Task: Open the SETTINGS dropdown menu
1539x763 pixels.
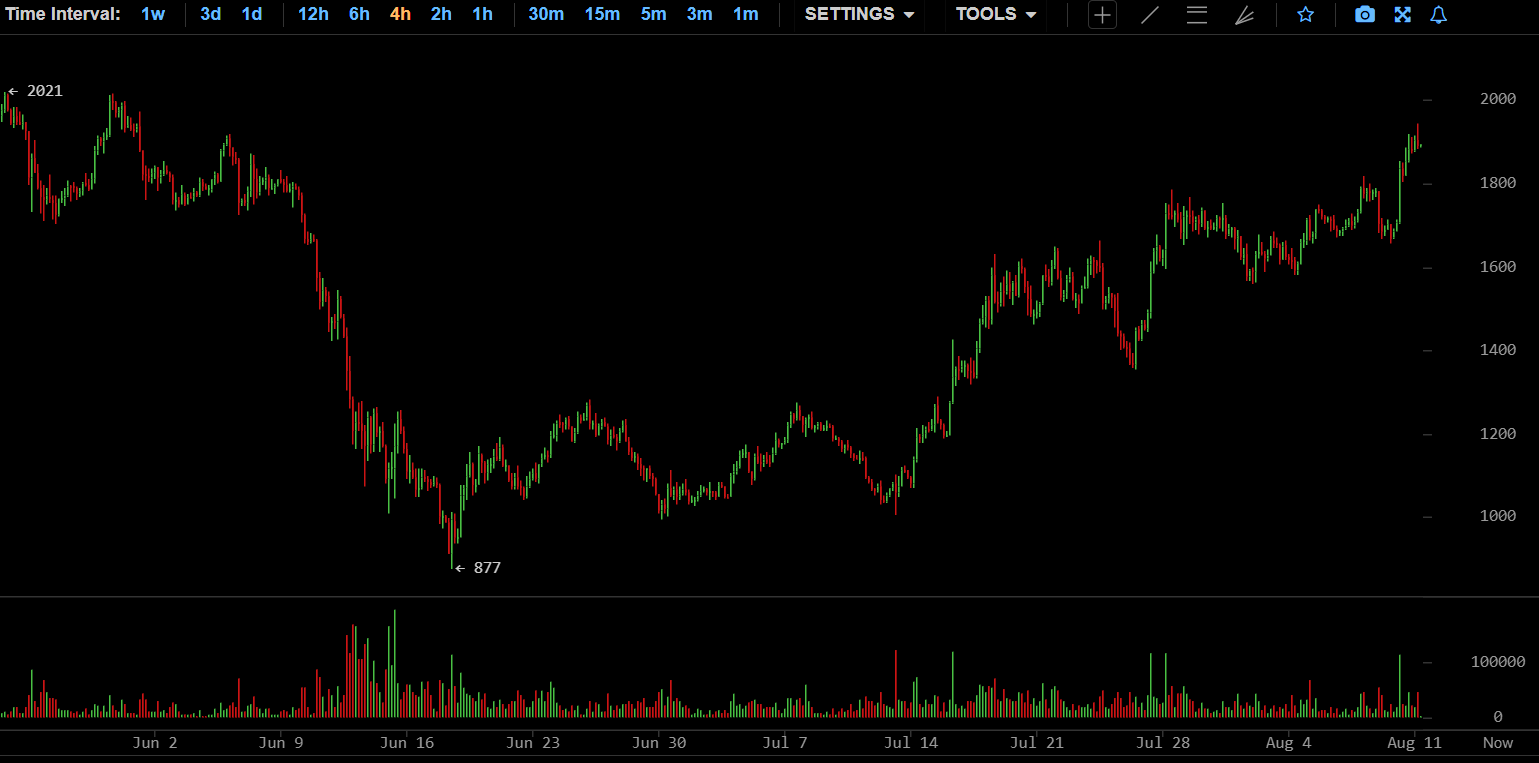Action: 859,14
